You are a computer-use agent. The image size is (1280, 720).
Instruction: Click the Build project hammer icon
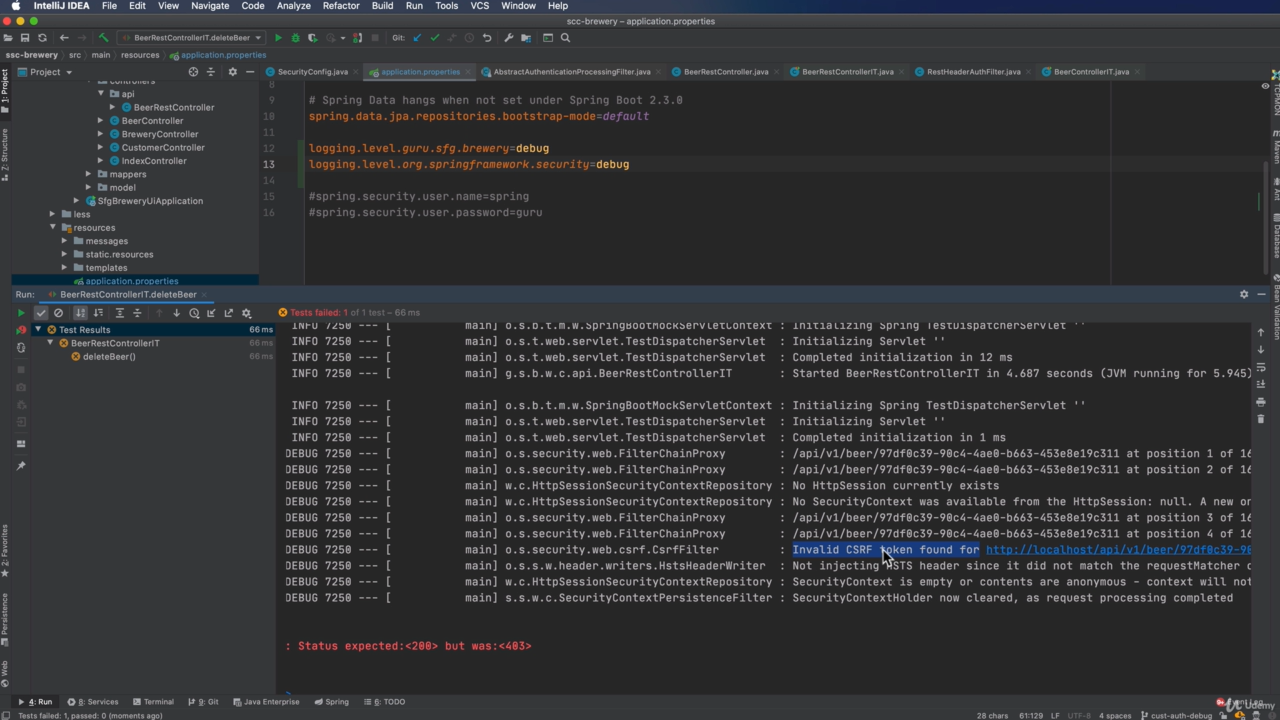[103, 38]
